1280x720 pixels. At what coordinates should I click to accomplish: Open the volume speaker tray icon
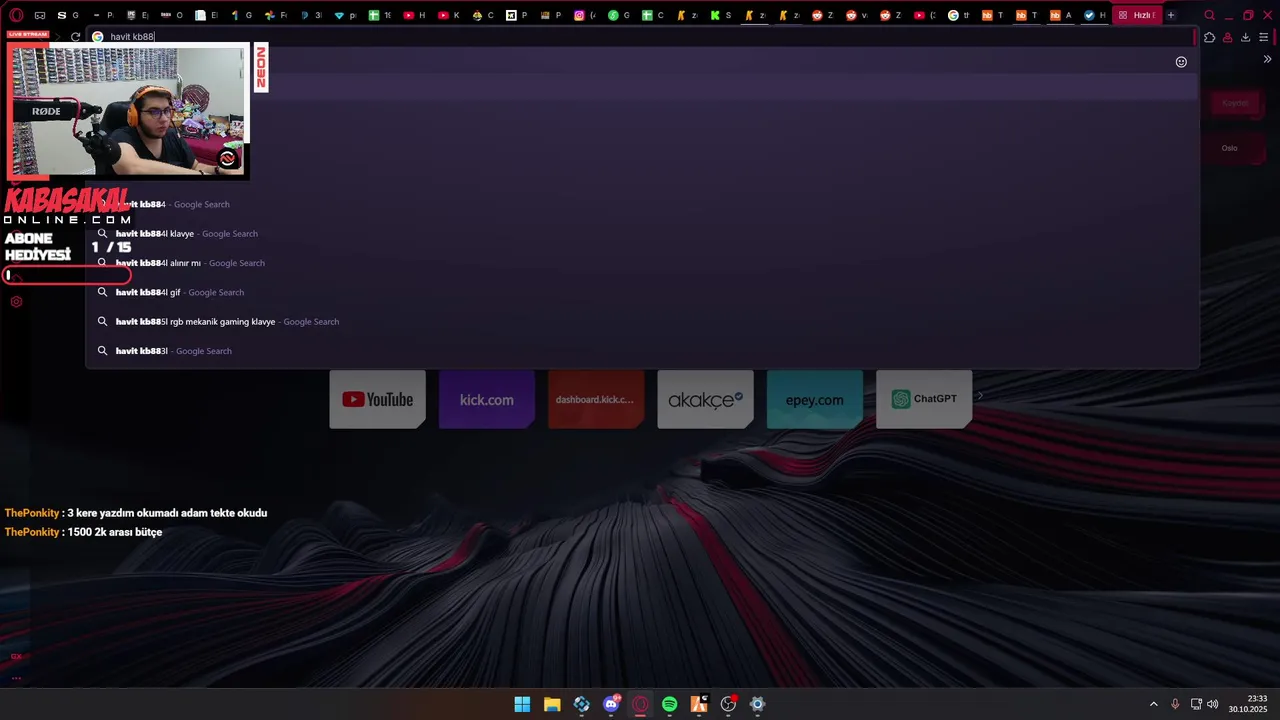(1213, 704)
